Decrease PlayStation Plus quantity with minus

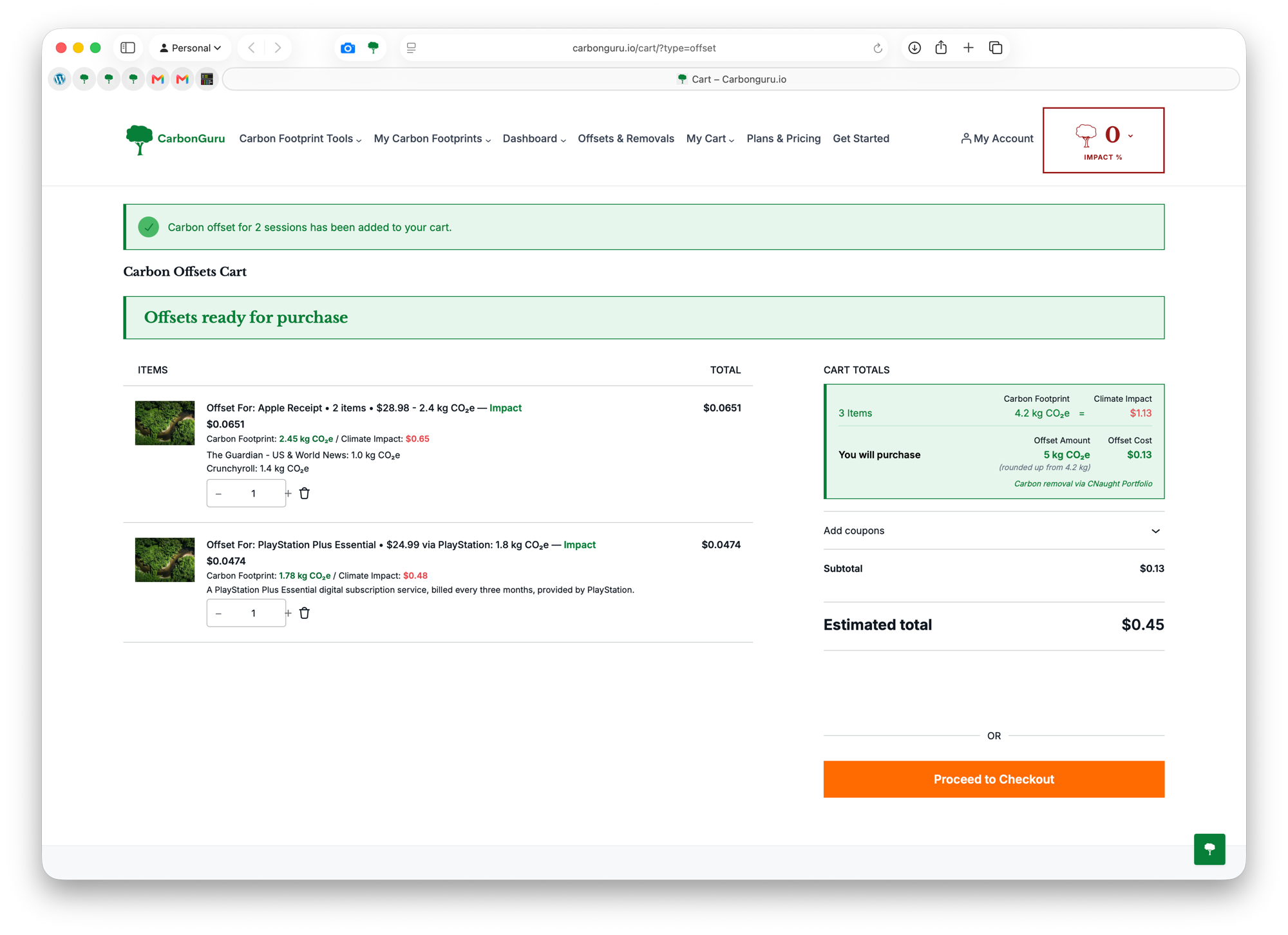pyautogui.click(x=219, y=614)
